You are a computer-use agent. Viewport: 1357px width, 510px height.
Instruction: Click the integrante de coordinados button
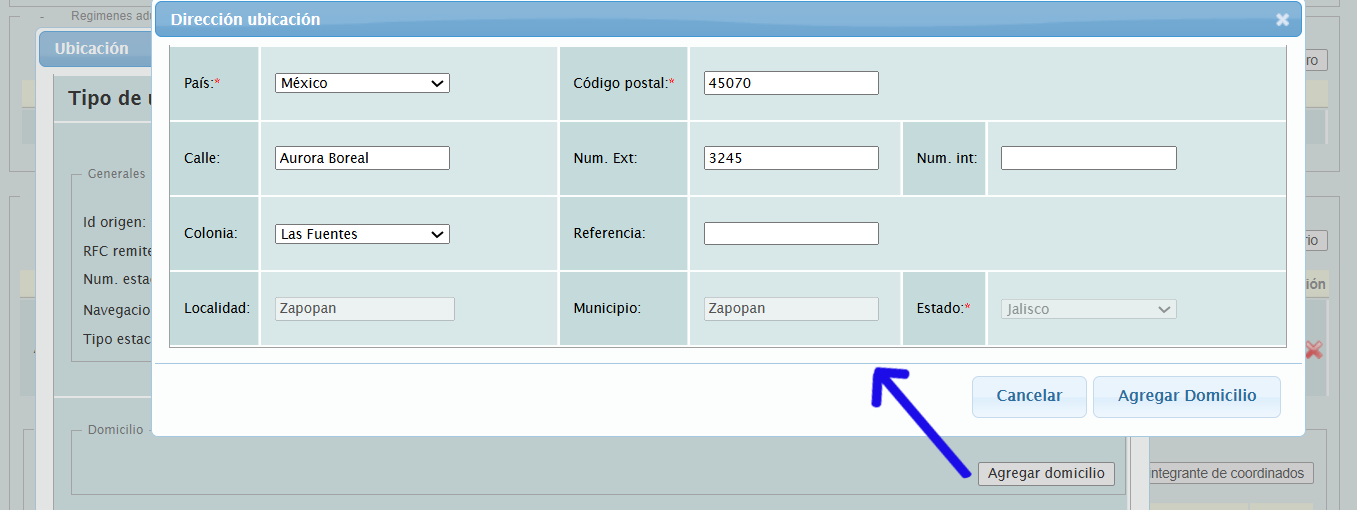[1229, 473]
